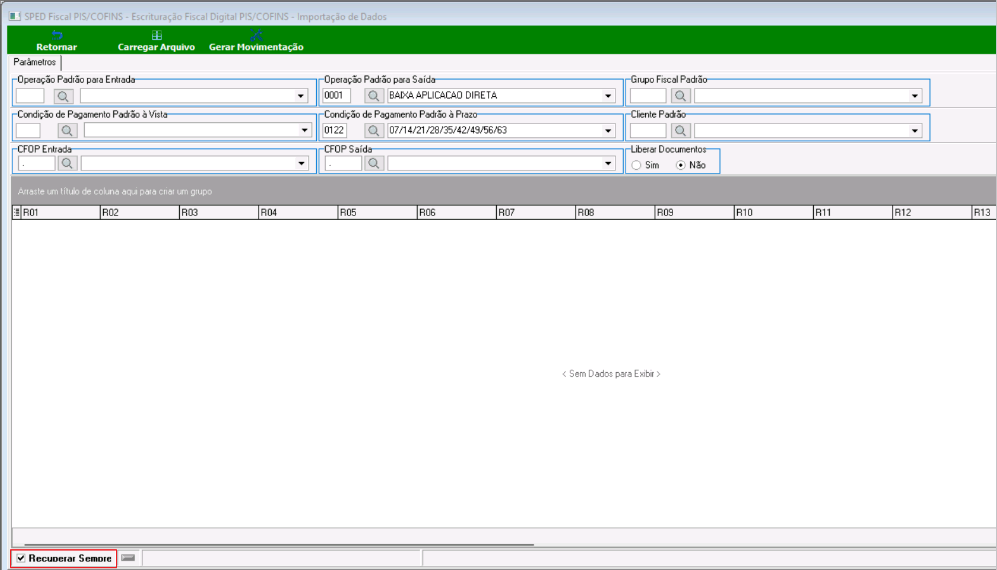
Task: Search Operação Padrão para Entrada with magnifier
Action: [x=64, y=96]
